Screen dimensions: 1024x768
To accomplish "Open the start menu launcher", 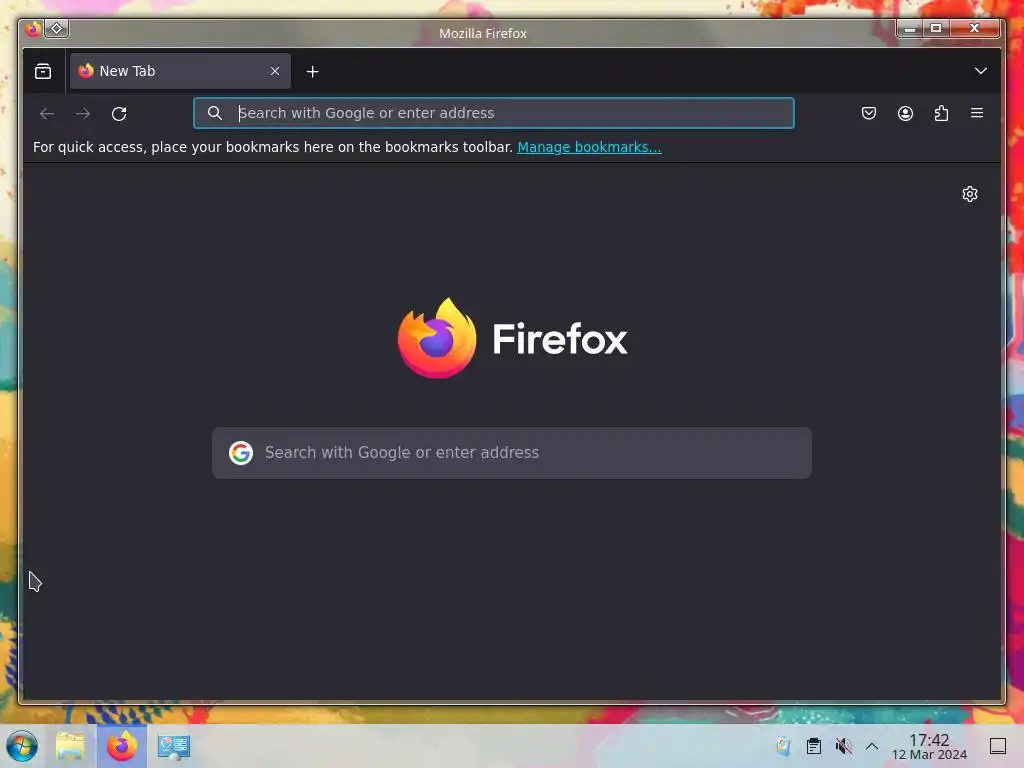I will [x=22, y=746].
